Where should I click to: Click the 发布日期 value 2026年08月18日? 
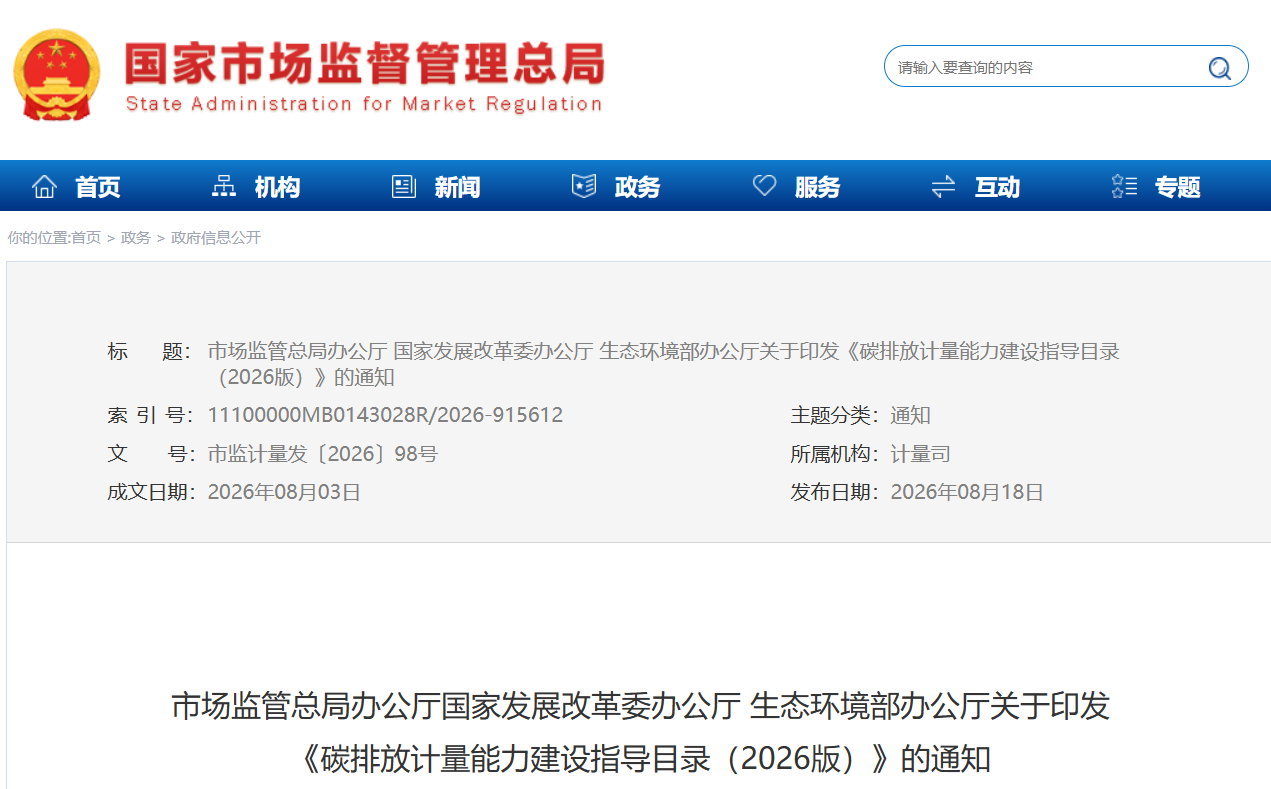click(967, 492)
